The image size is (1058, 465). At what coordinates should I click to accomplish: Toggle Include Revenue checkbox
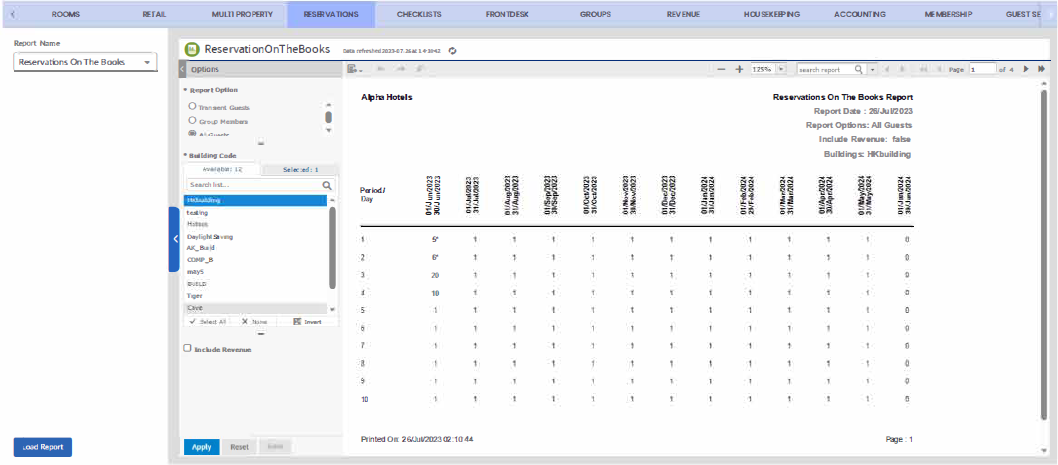[x=187, y=349]
